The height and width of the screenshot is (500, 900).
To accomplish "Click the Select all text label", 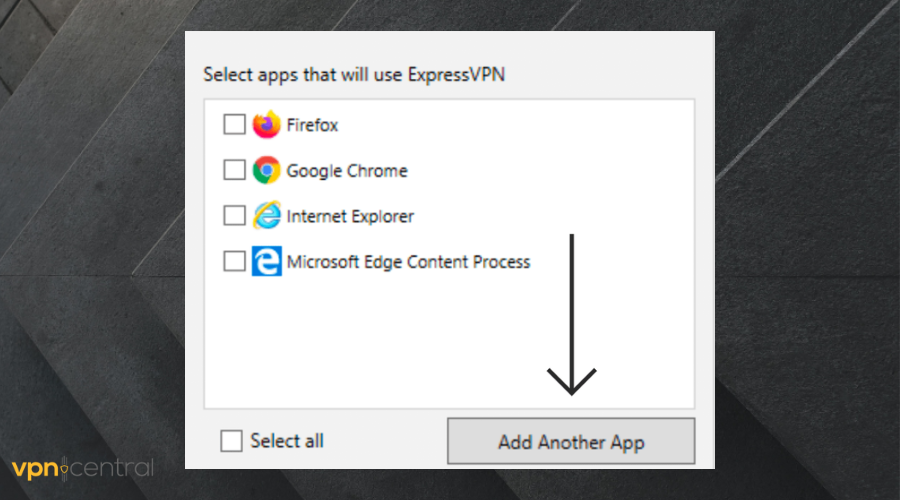I will [287, 441].
